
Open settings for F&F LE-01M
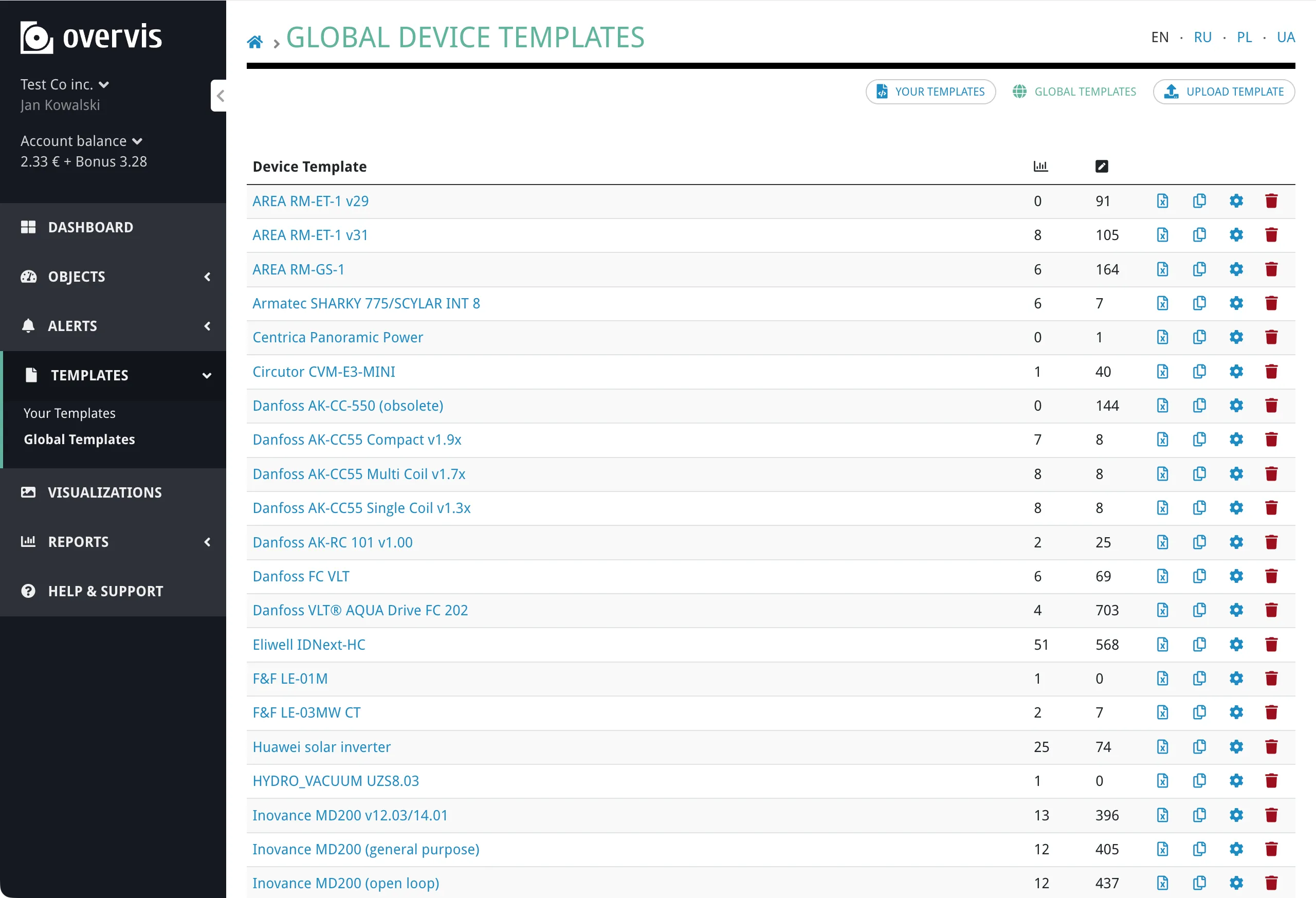click(1236, 679)
